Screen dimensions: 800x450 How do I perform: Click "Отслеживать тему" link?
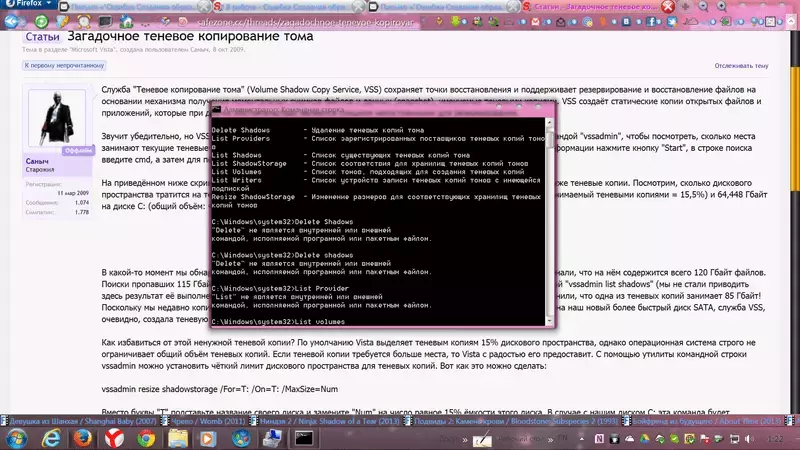coord(741,66)
